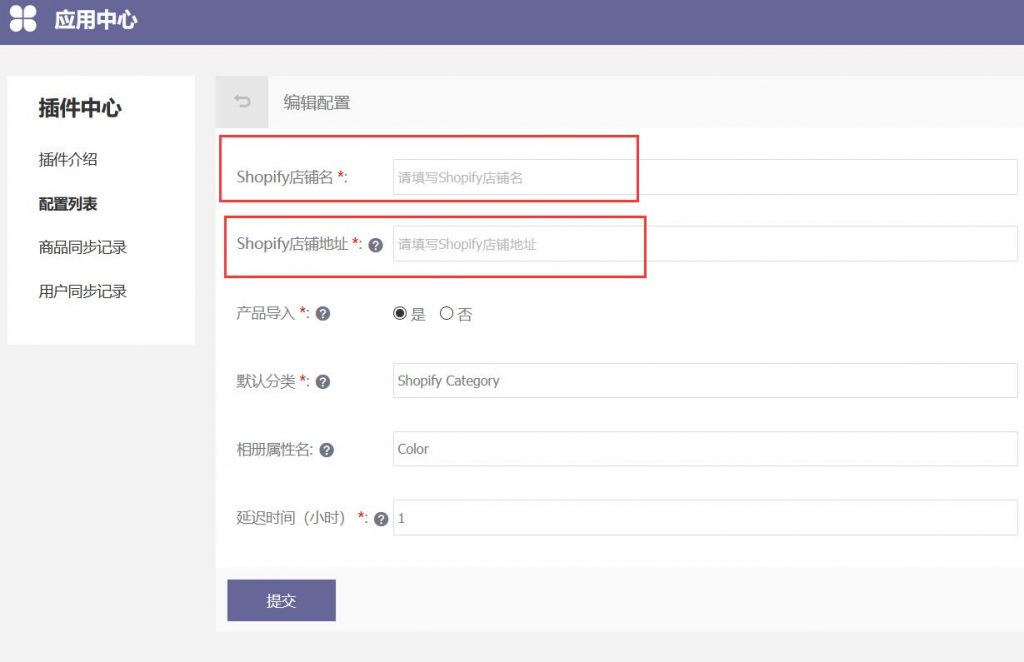Click help icon beside 默认分类 label
1024x662 pixels.
(x=323, y=381)
